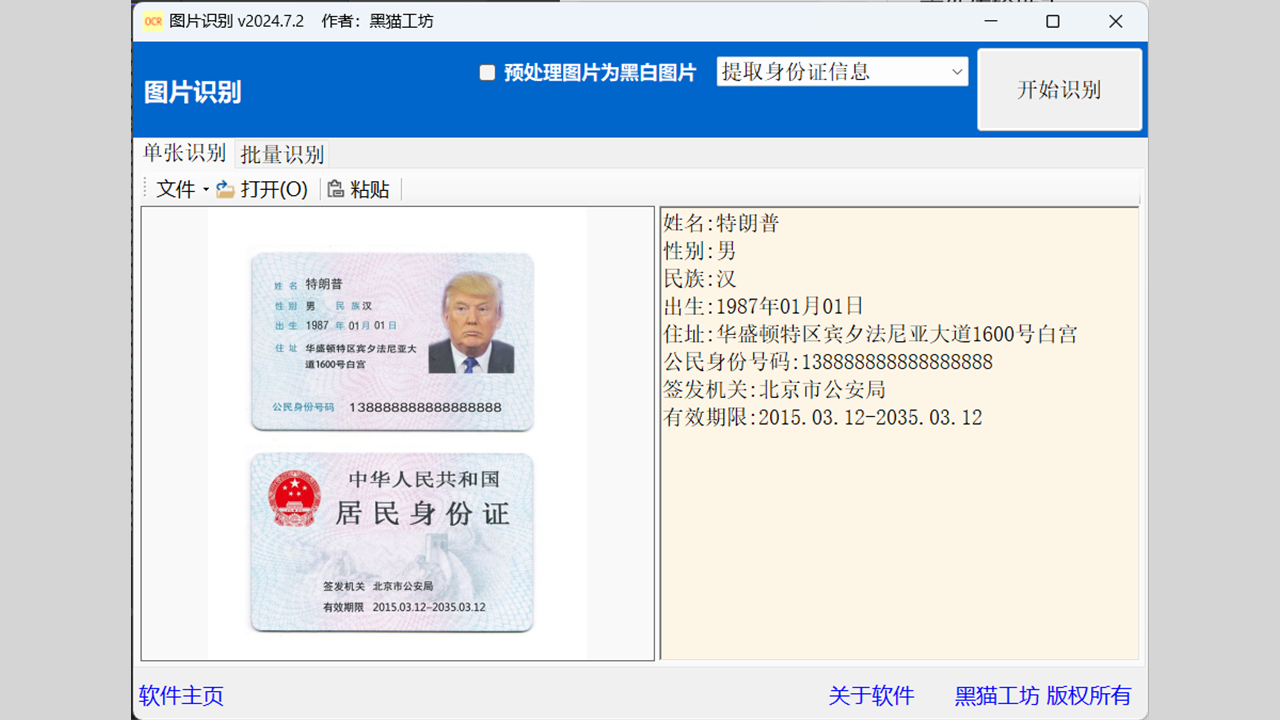
Task: Place cursor on 有效期限 line in results
Action: [823, 418]
